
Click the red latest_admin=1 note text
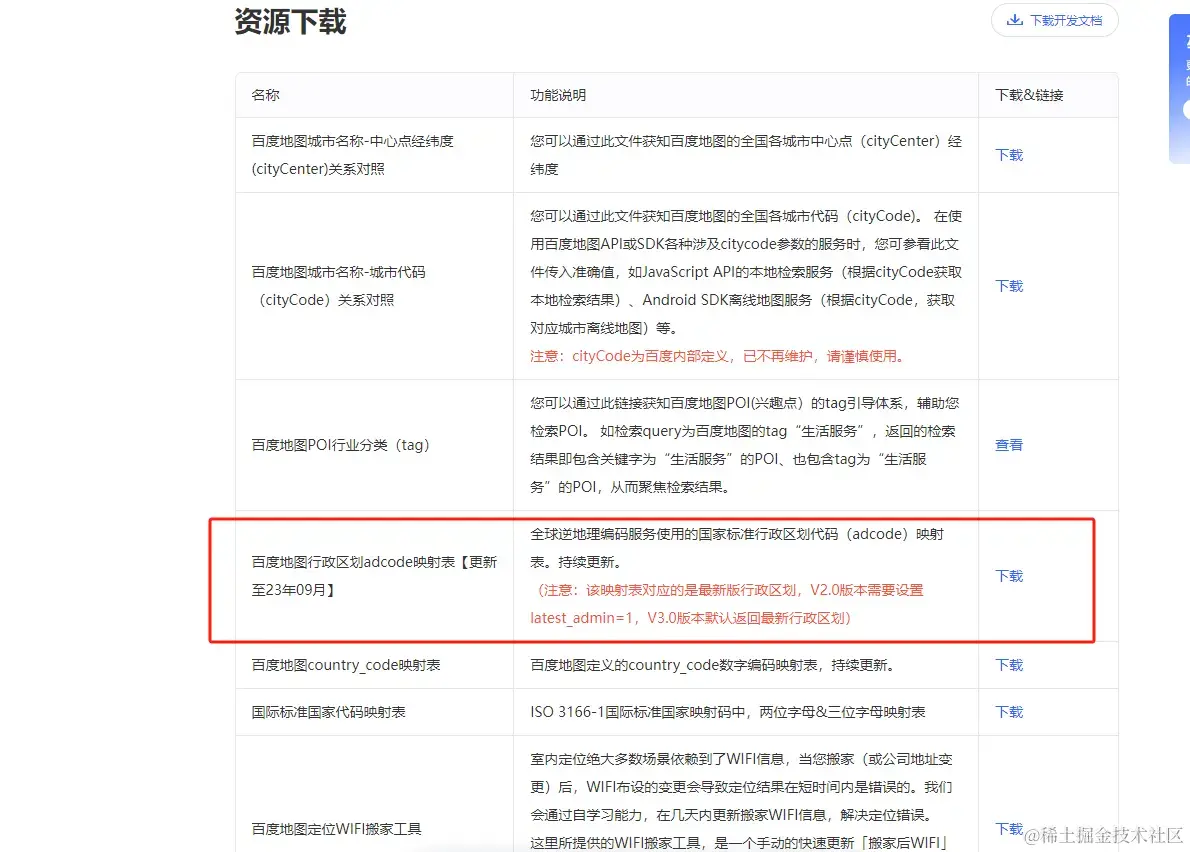(x=727, y=604)
